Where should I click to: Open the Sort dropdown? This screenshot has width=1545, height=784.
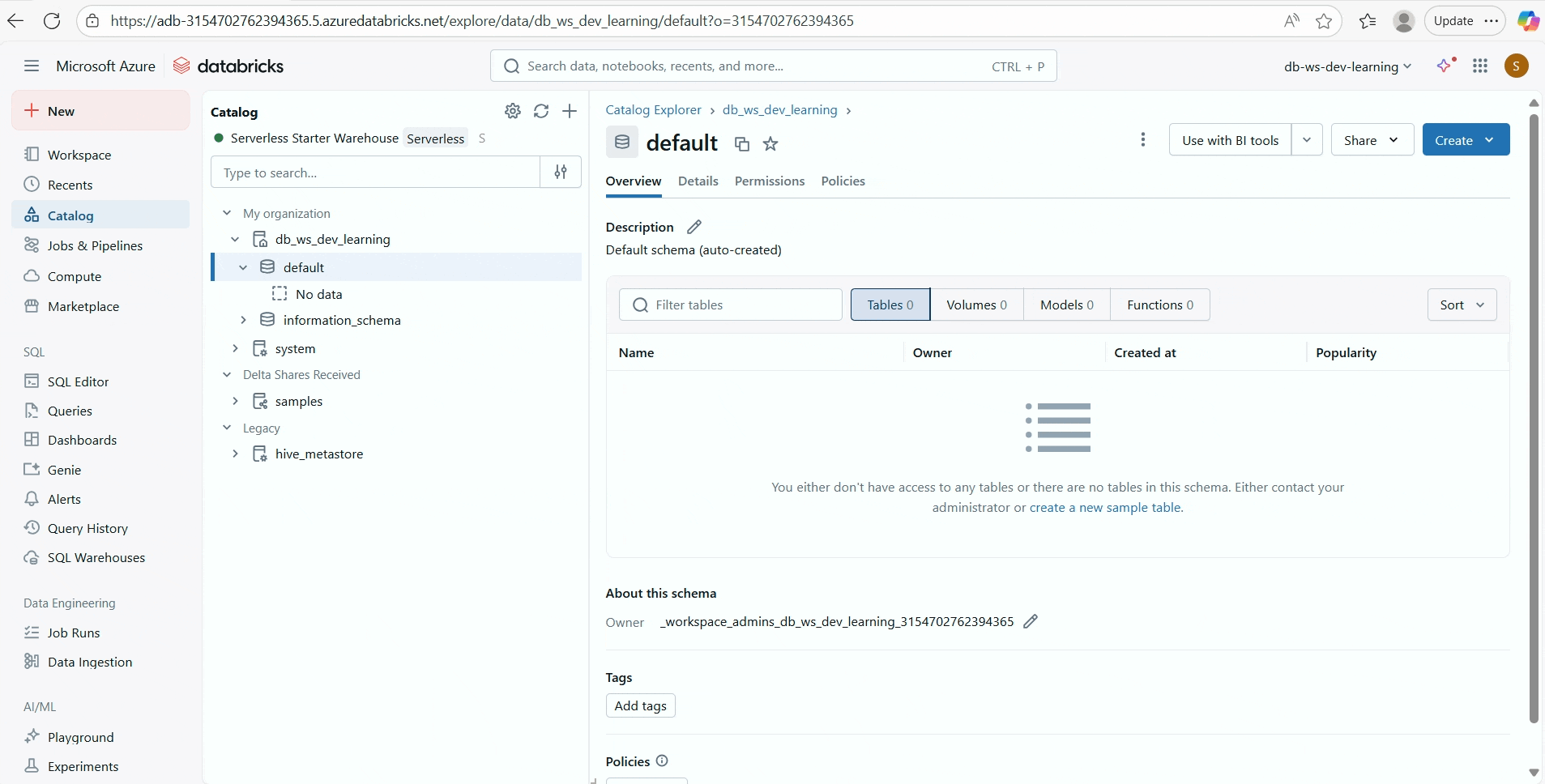pos(1462,305)
